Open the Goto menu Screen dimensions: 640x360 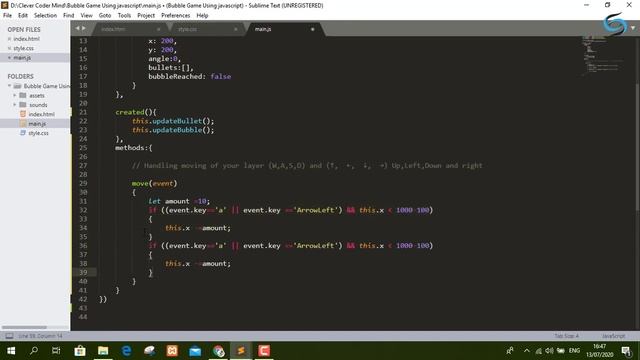[105, 16]
